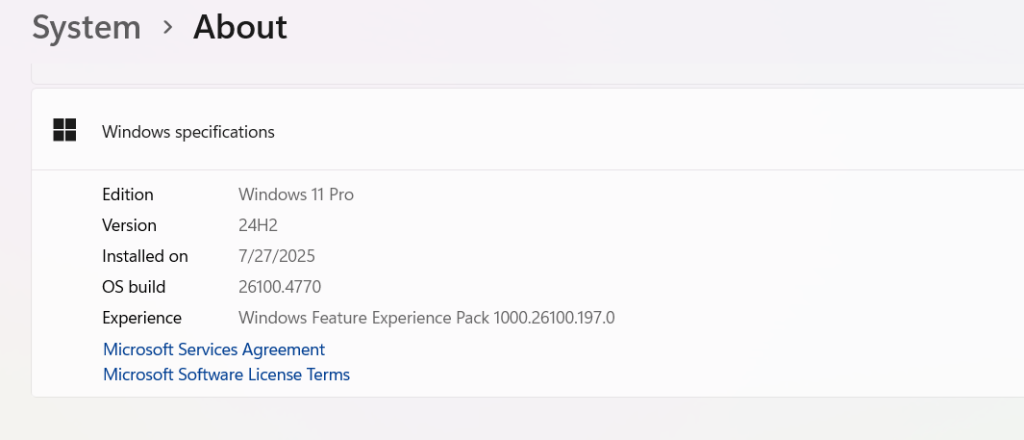Select the Windows Feature Experience Pack value
This screenshot has height=440, width=1024.
point(426,318)
